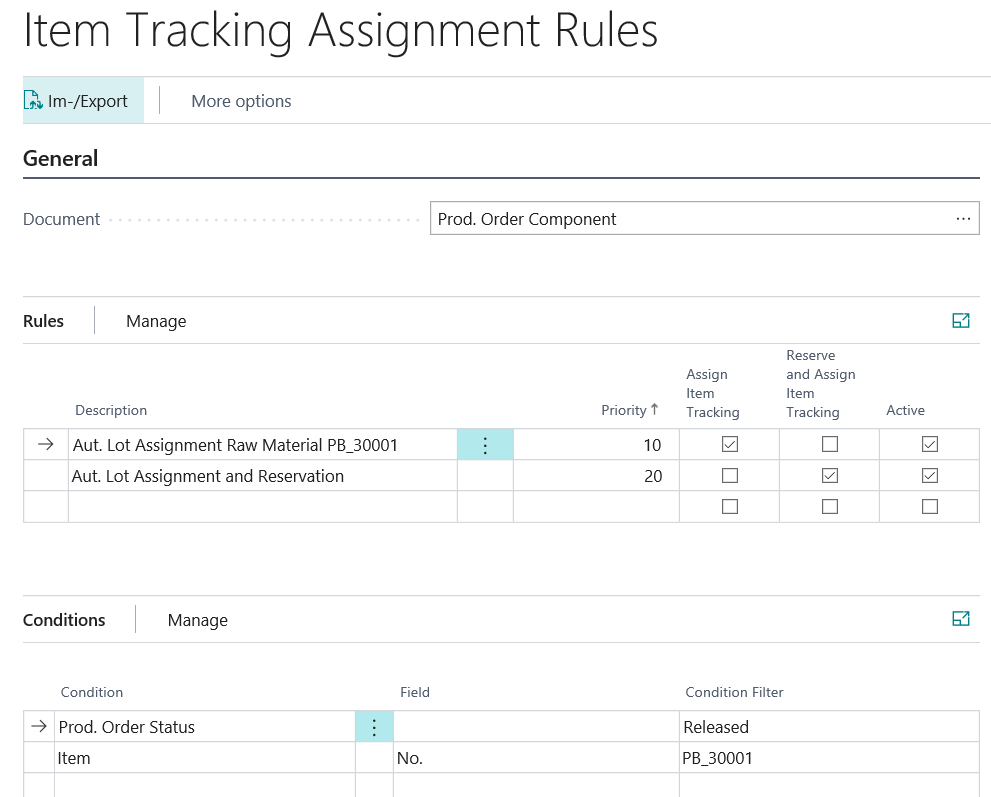This screenshot has height=797, width=991.
Task: Toggle Assign Item Tracking for Reservation rule
Action: pos(730,475)
